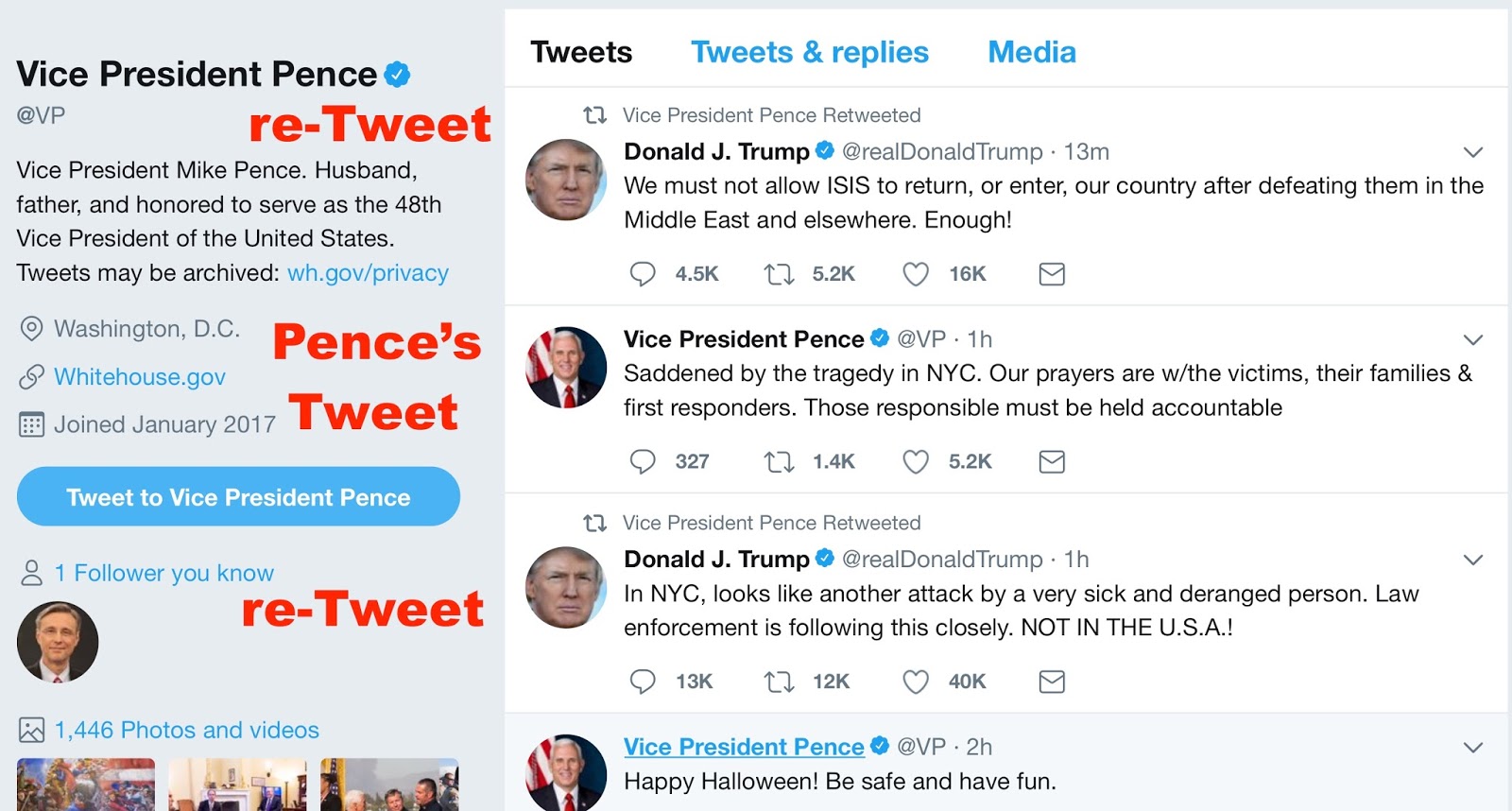Visit the Whitehouse.gov profile link
Screen dimensions: 1512x811
140,377
